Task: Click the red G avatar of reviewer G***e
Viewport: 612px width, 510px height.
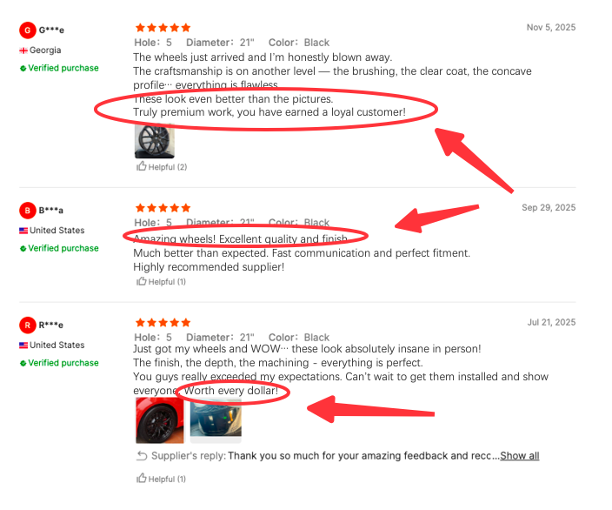Action: tap(27, 30)
